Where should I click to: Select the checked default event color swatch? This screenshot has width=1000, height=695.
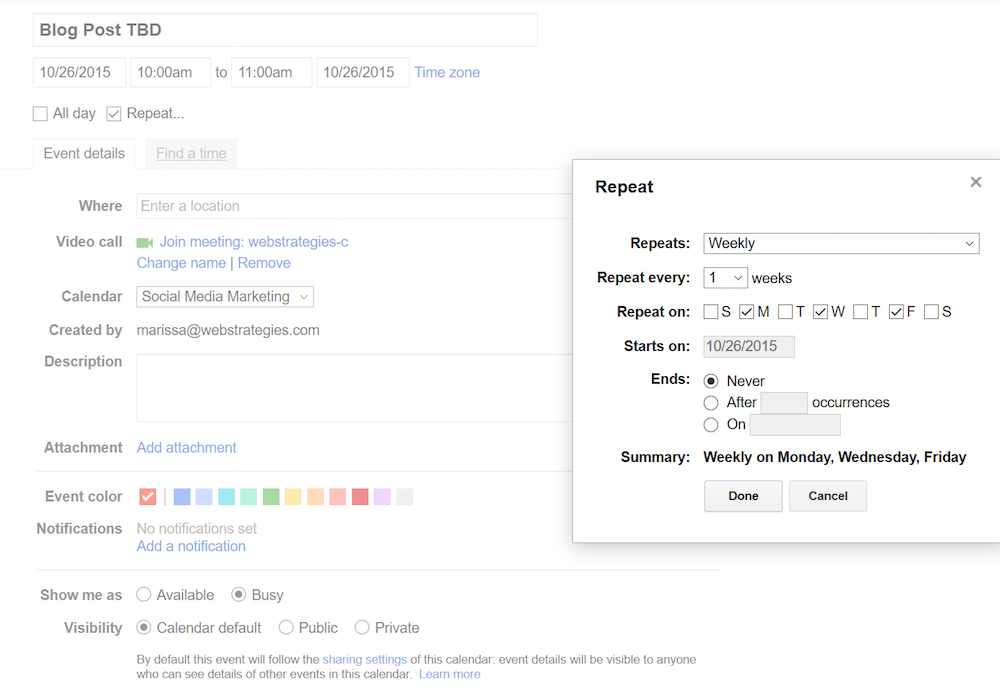147,497
